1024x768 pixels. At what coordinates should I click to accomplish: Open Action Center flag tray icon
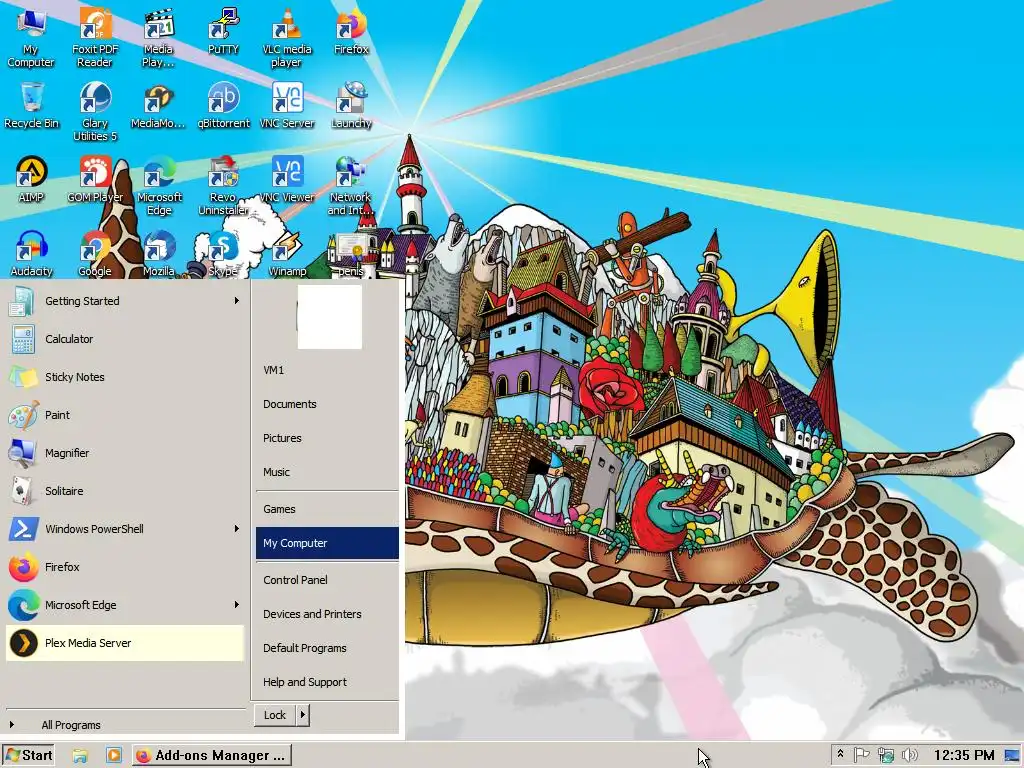pyautogui.click(x=861, y=755)
